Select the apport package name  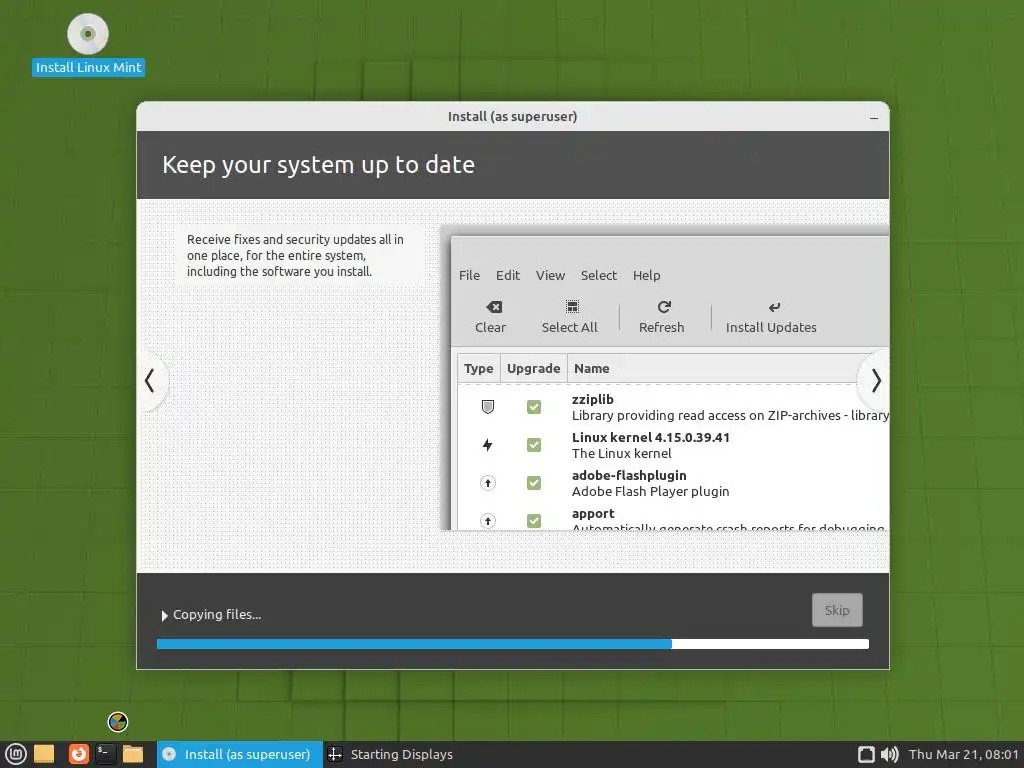click(x=593, y=514)
